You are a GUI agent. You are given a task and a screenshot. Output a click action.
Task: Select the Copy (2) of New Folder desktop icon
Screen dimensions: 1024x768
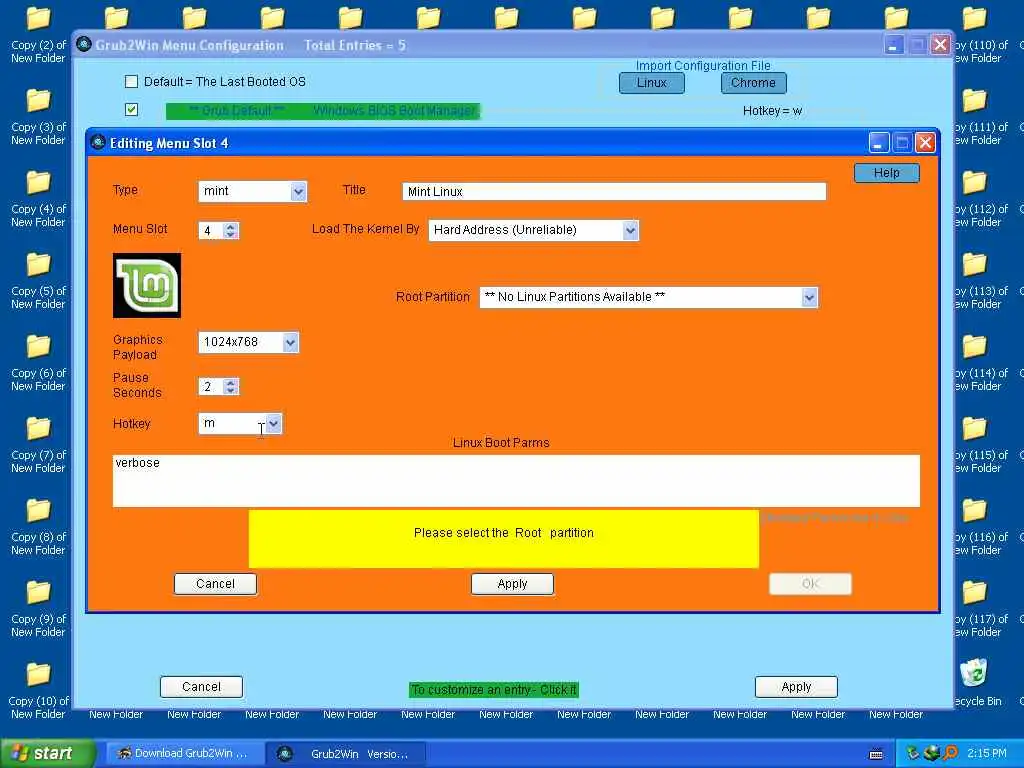(x=38, y=36)
